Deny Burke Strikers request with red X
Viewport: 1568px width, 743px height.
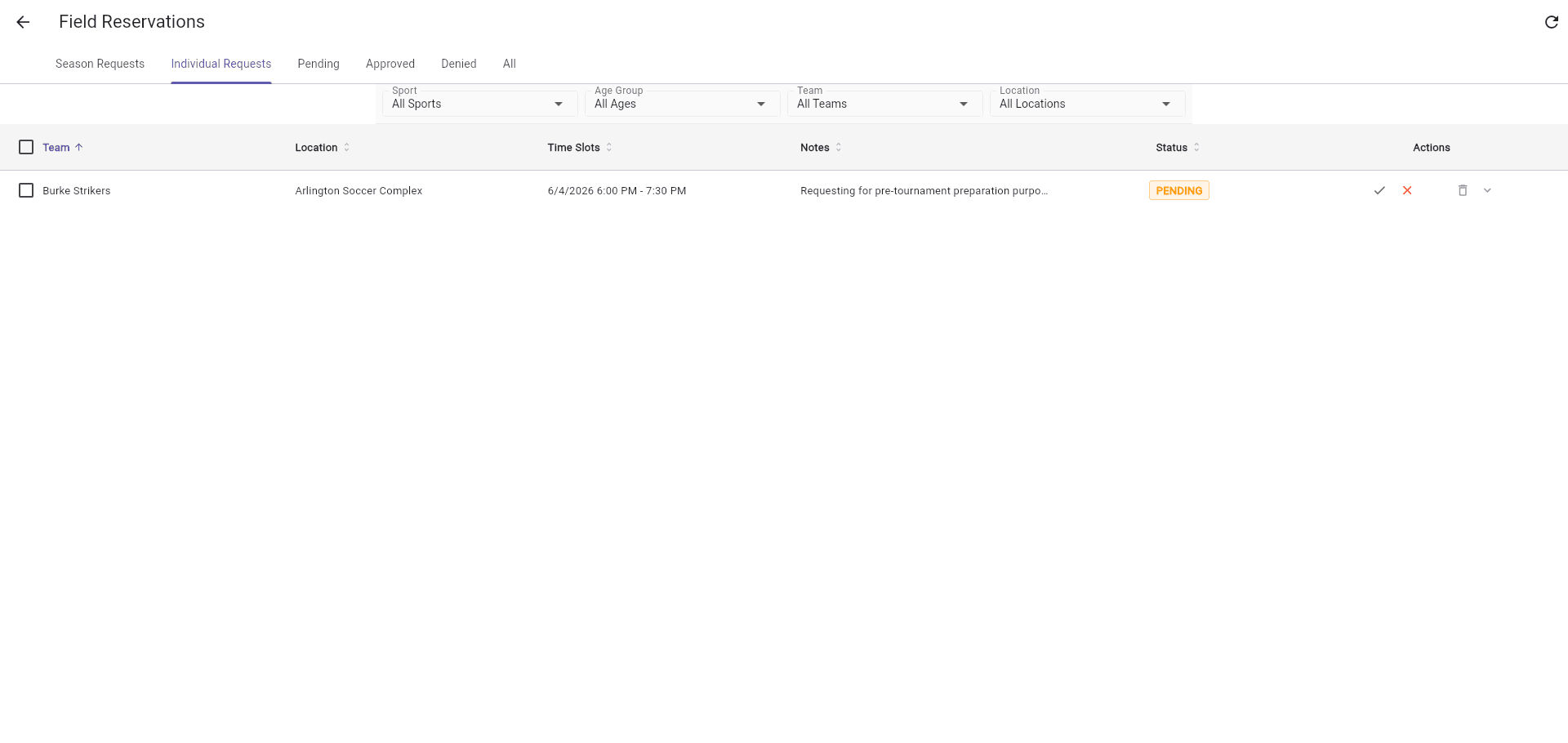pyautogui.click(x=1407, y=190)
